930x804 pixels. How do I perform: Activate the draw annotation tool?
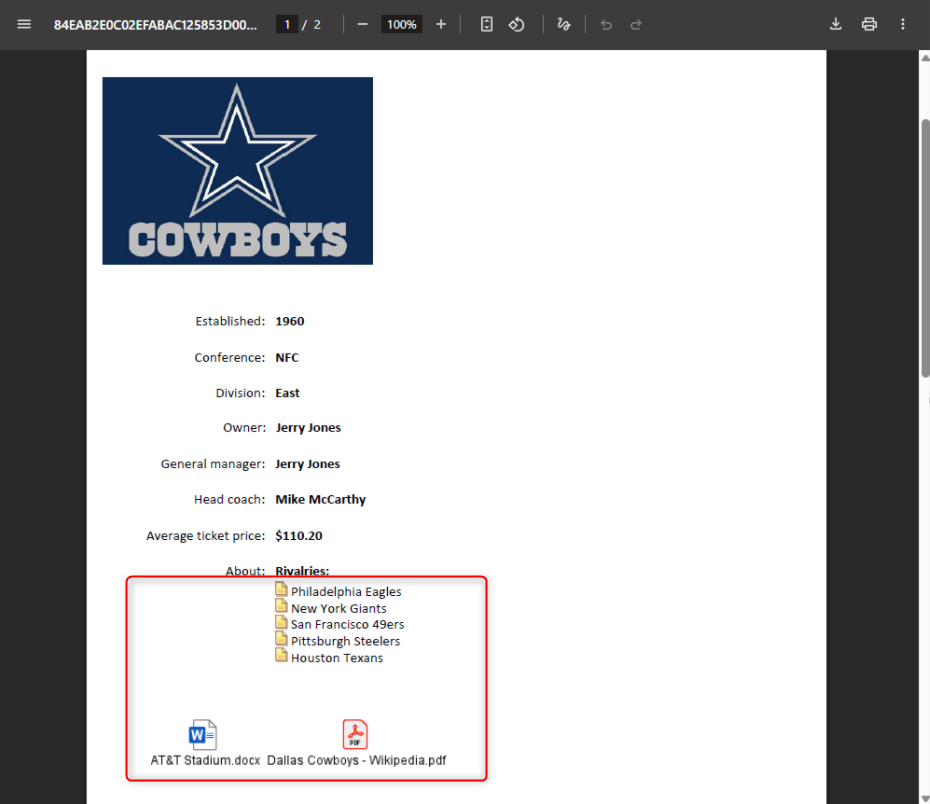tap(564, 24)
